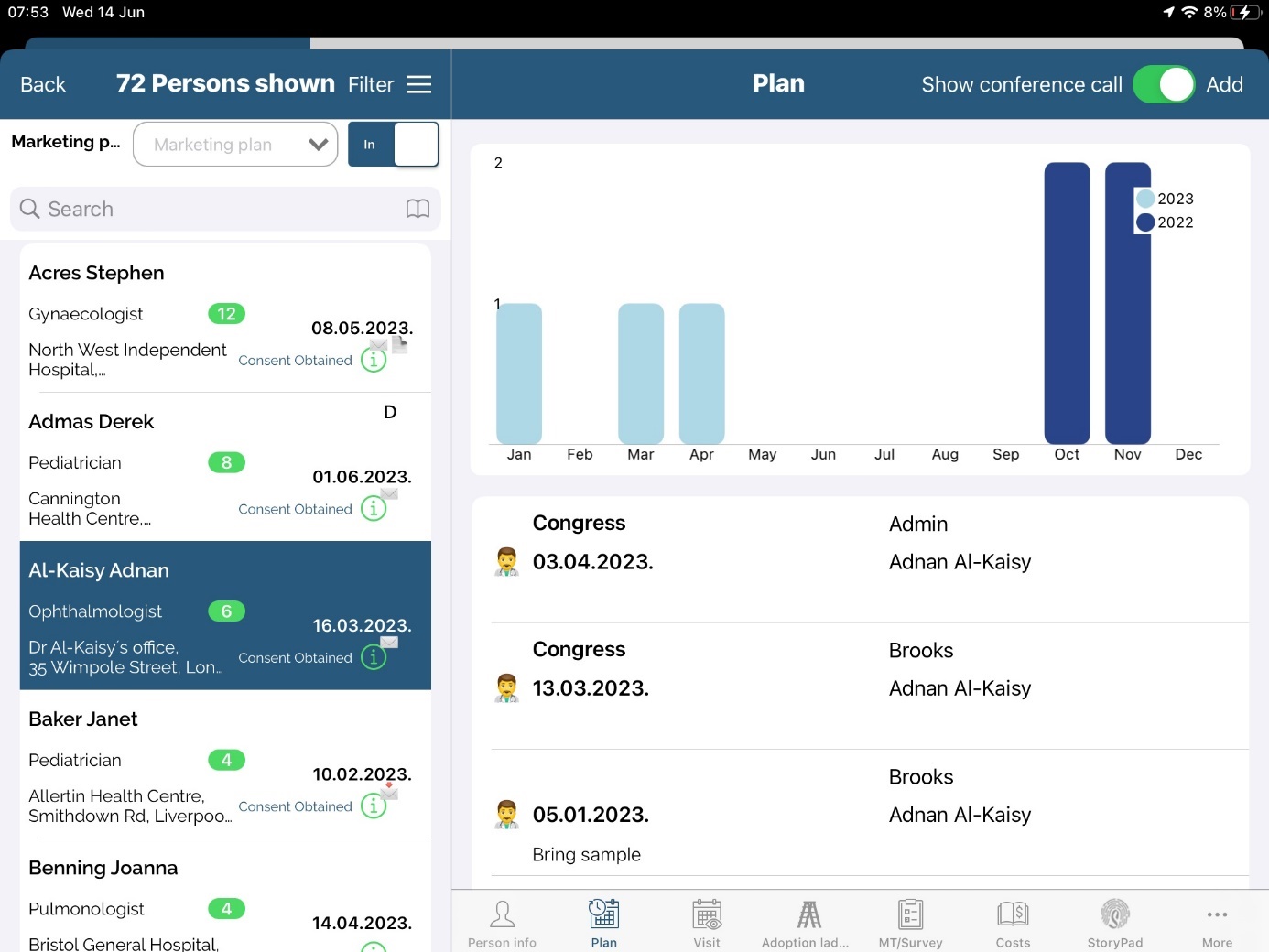Open the Visit calendar icon
The height and width of the screenshot is (952, 1269).
pos(706,914)
